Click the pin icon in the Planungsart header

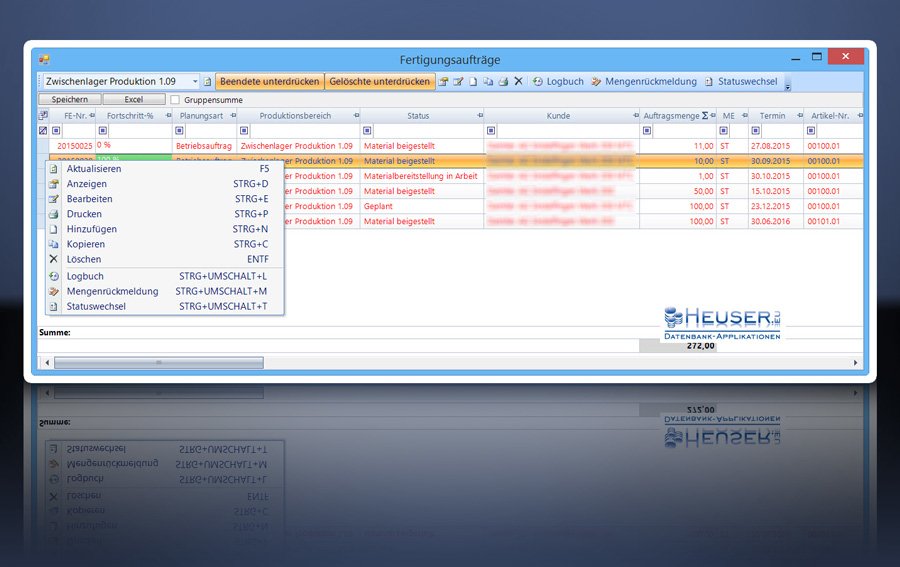[233, 115]
